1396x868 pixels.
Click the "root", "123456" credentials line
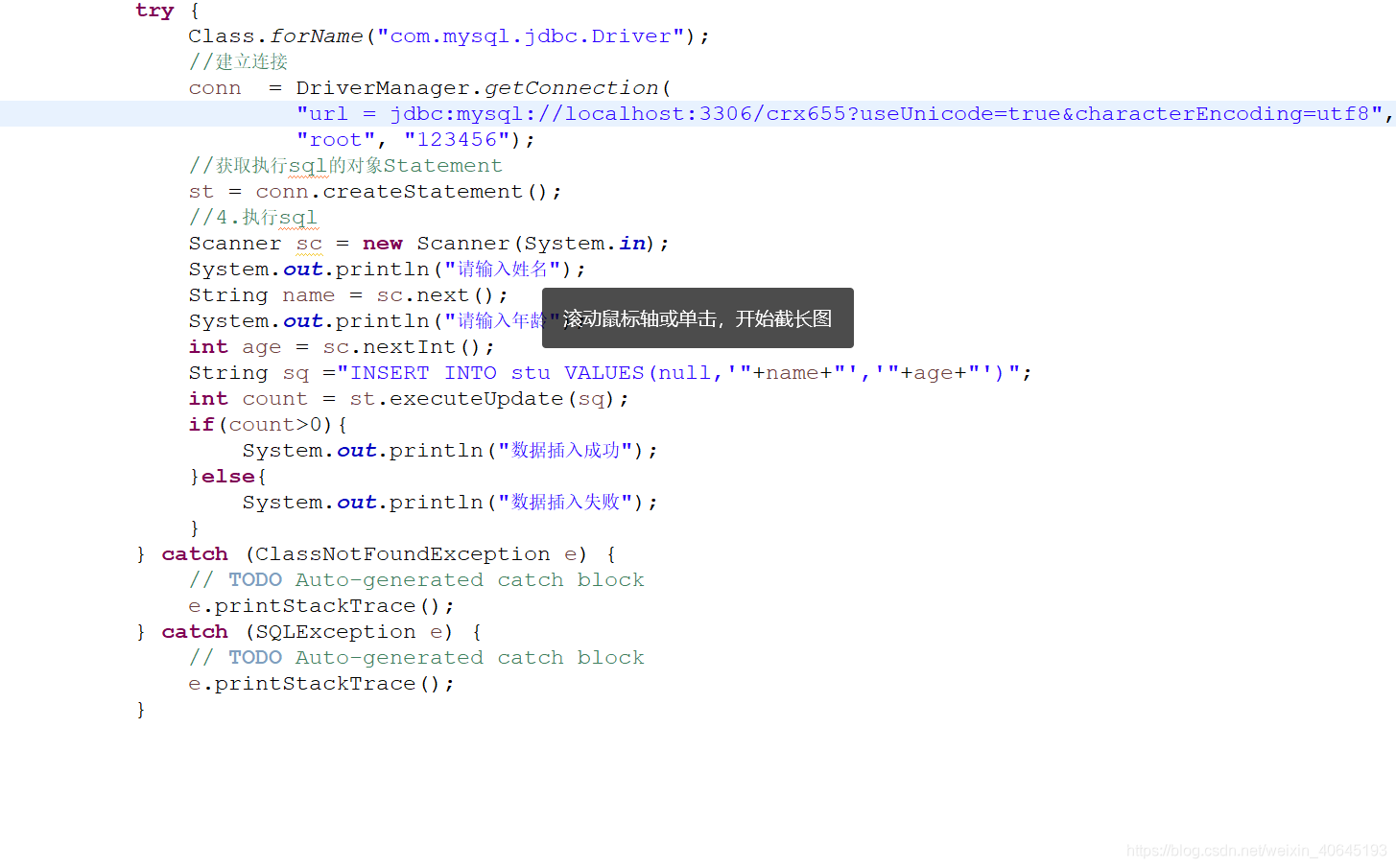click(415, 140)
